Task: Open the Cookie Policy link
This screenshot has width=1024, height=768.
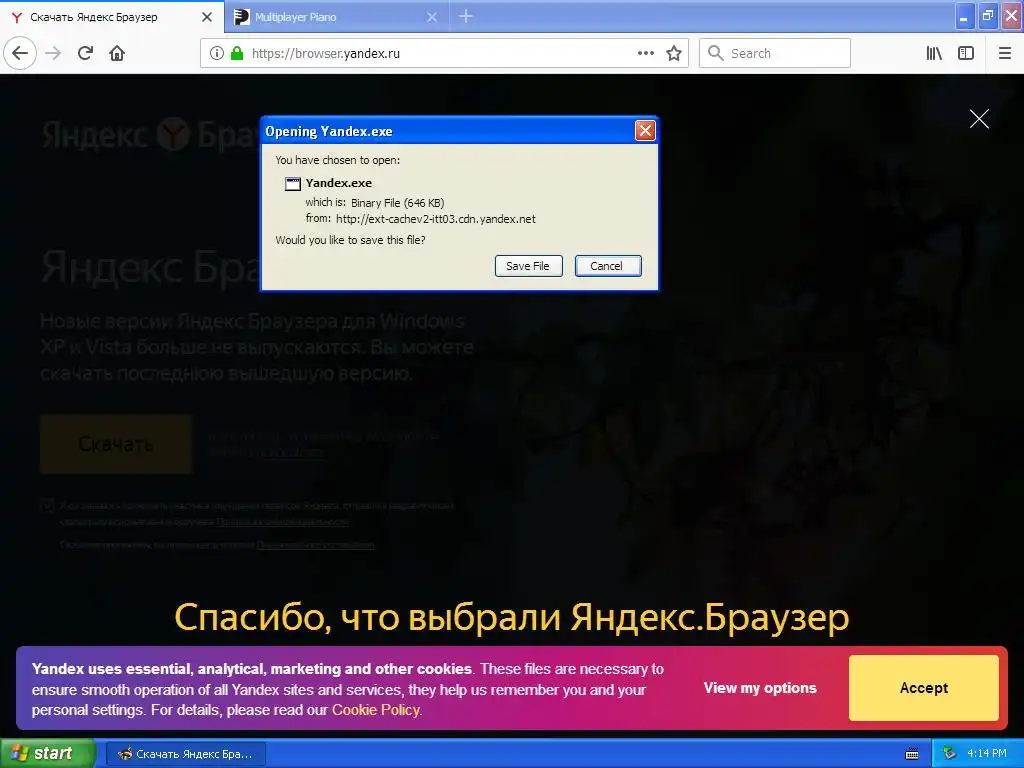Action: pyautogui.click(x=376, y=710)
